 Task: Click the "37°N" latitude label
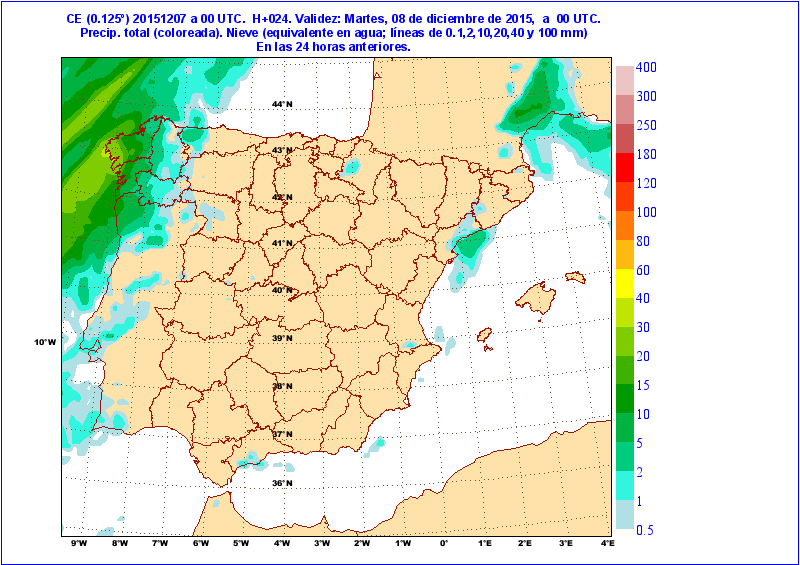click(x=282, y=434)
